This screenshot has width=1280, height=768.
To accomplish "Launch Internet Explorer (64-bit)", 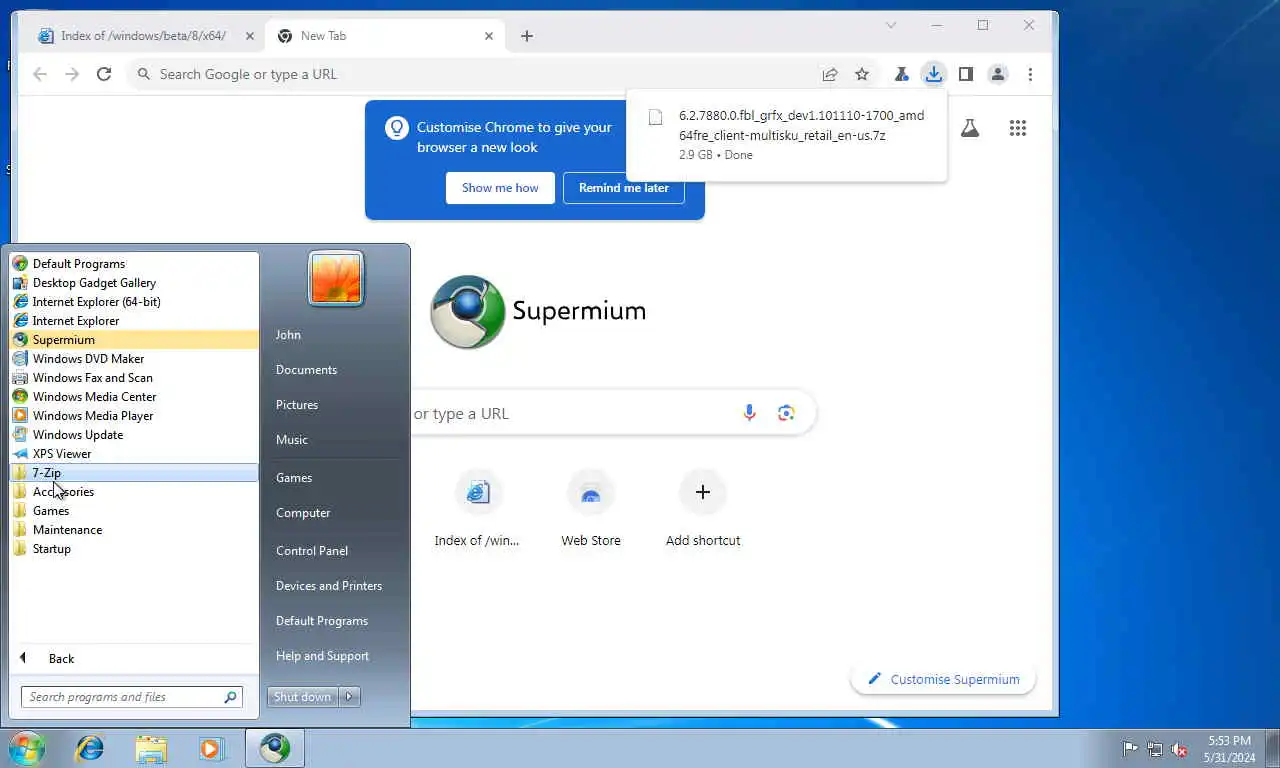I will click(x=134, y=302).
